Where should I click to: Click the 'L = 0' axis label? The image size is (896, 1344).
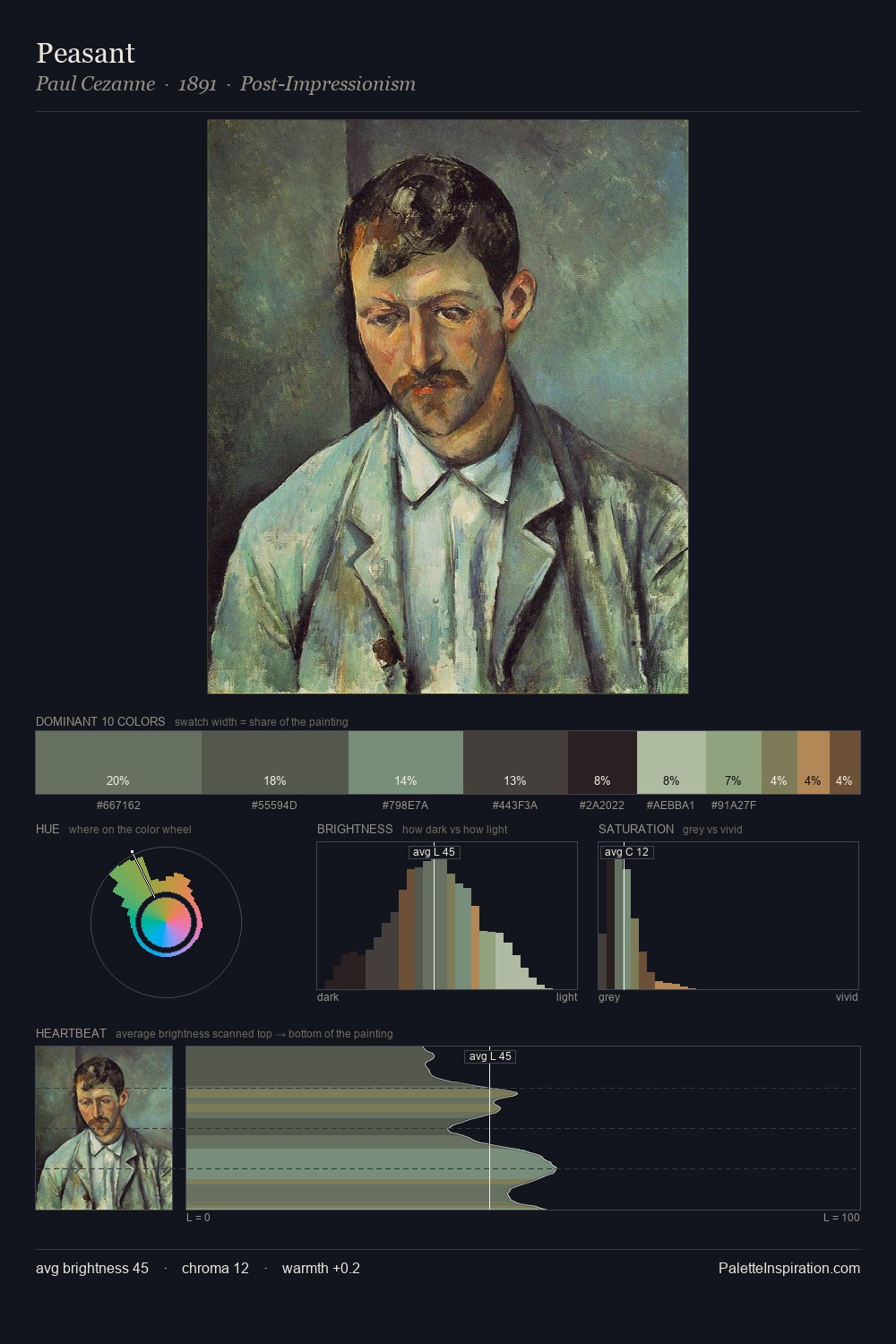click(198, 1218)
